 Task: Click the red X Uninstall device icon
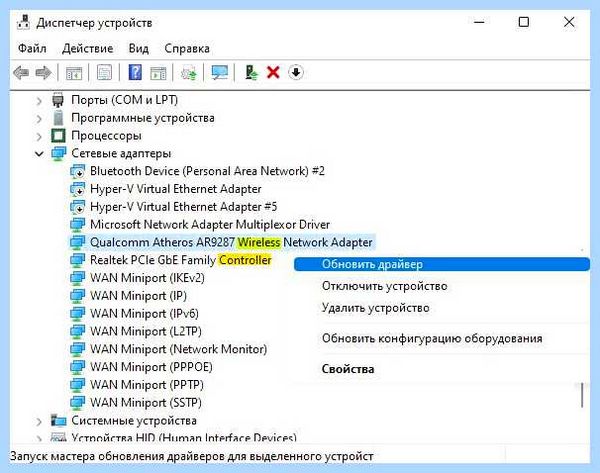tap(273, 72)
